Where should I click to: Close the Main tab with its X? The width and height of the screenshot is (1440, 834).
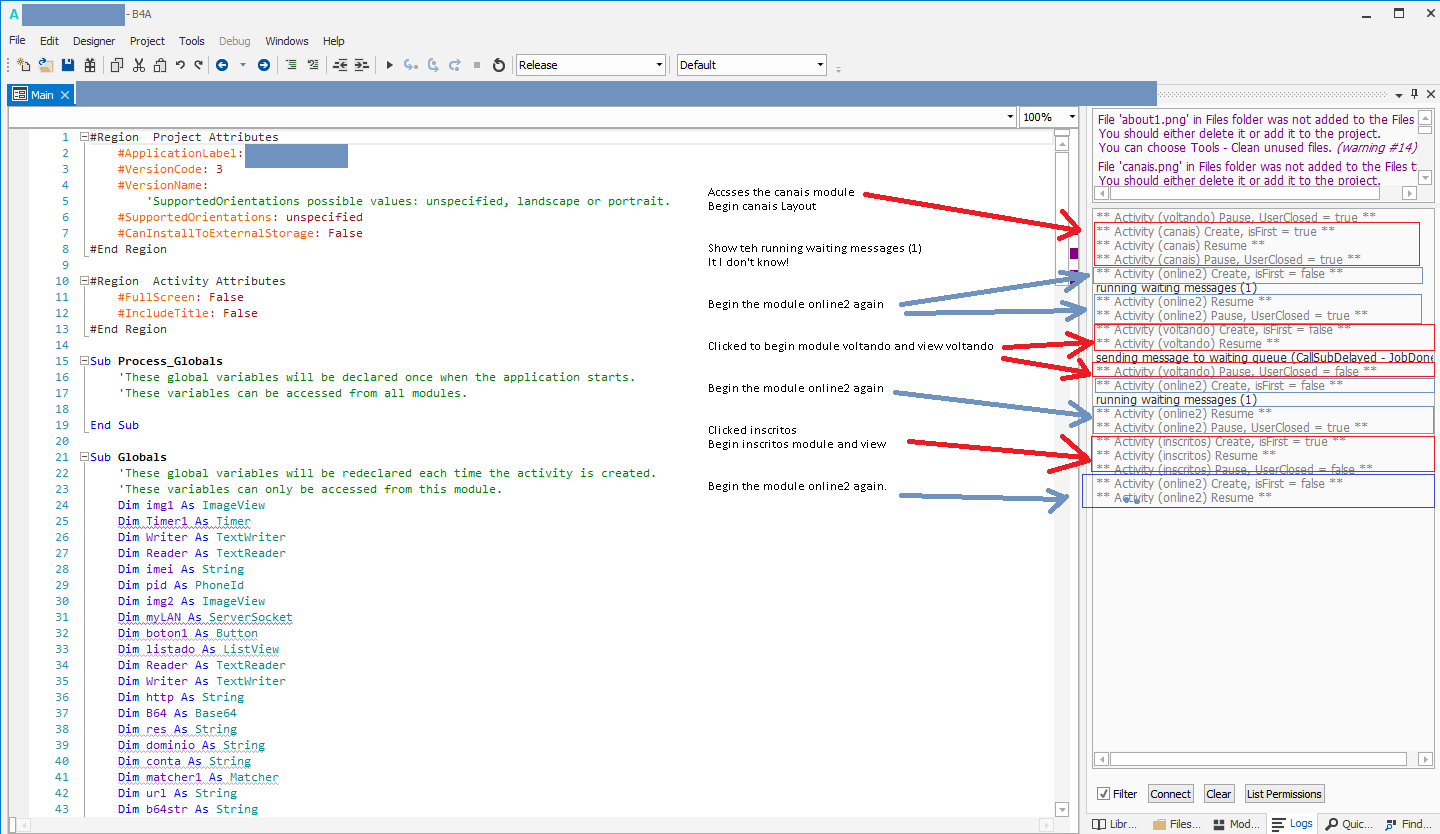click(x=65, y=95)
